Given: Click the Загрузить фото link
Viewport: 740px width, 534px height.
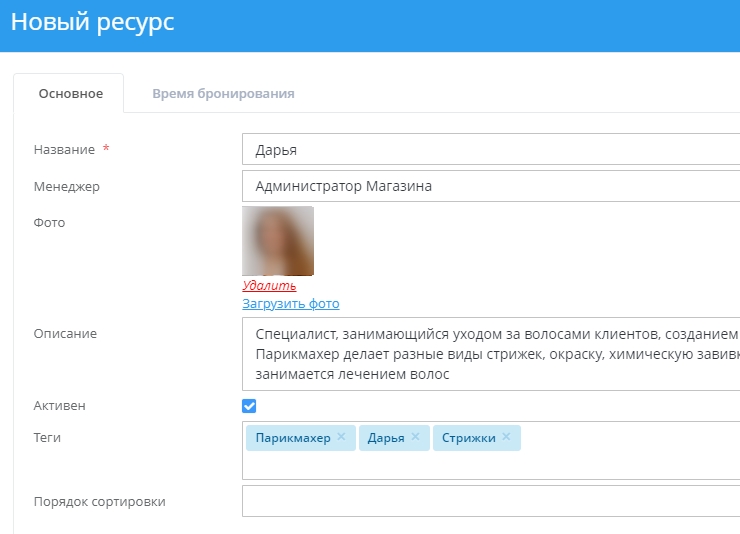Looking at the screenshot, I should point(290,303).
